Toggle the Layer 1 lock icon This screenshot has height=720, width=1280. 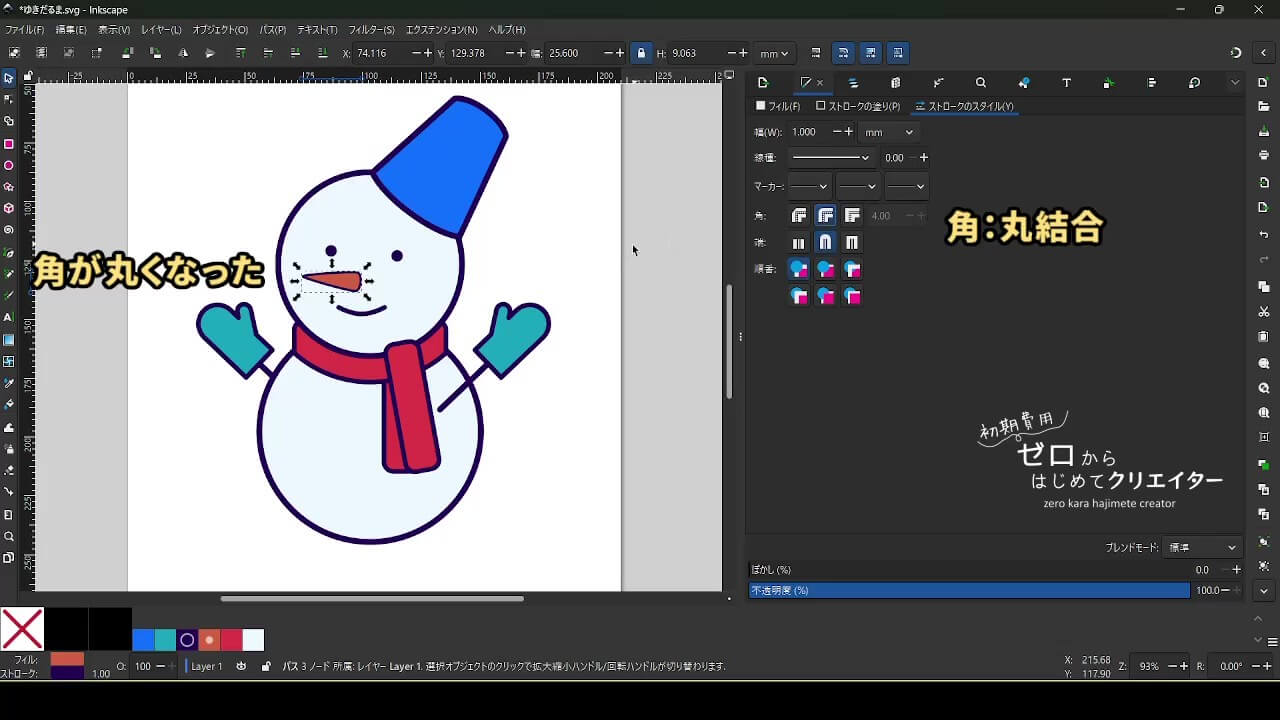265,666
